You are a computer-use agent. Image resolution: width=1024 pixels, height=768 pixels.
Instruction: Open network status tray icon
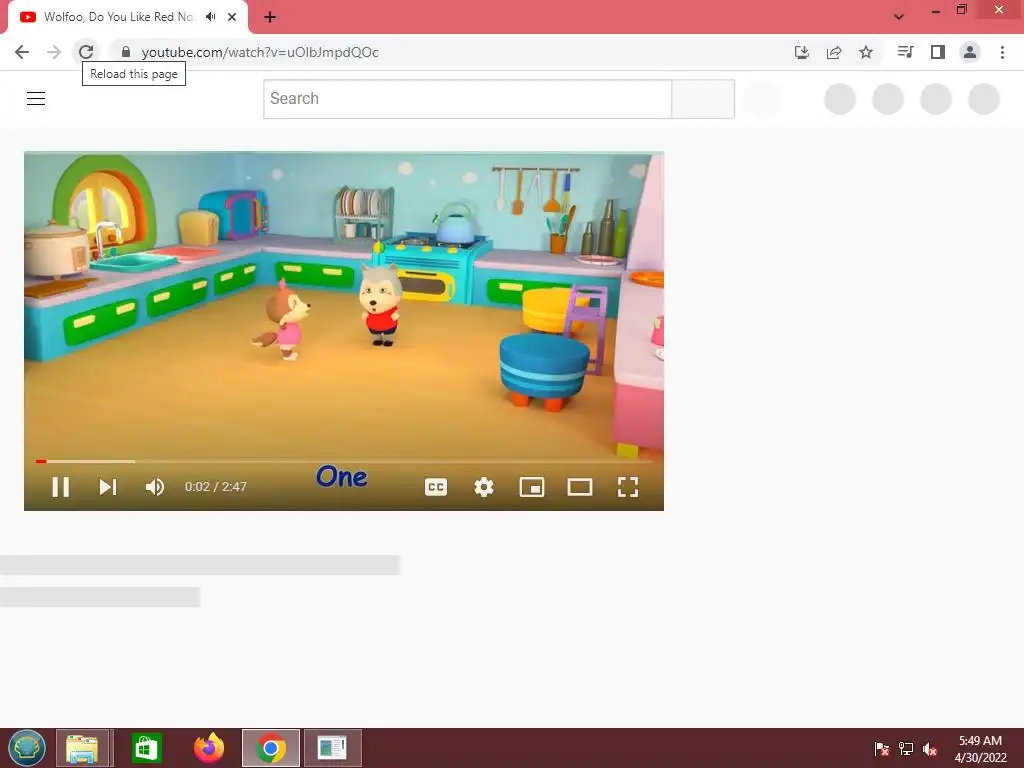click(x=906, y=748)
